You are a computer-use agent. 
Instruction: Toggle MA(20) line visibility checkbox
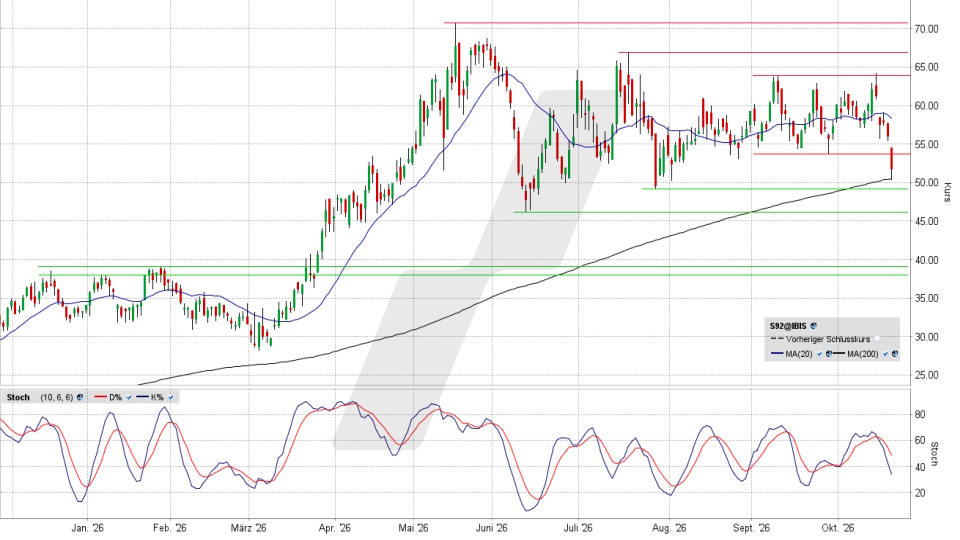(x=819, y=354)
